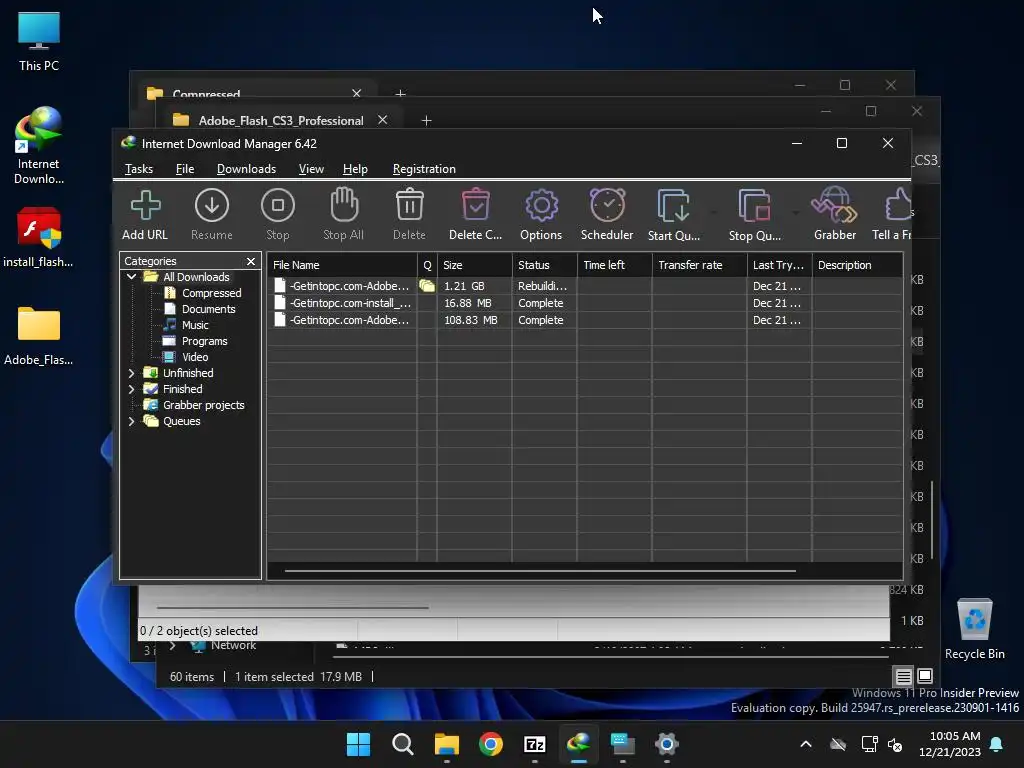This screenshot has width=1024, height=768.
Task: Add new tab in Adobe_Flash_CS3 Explorer window
Action: coord(426,121)
